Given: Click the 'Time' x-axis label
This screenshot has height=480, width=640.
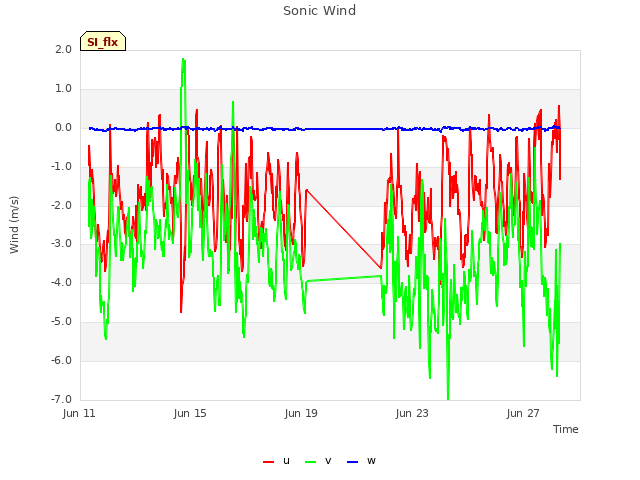Looking at the screenshot, I should (x=566, y=429).
